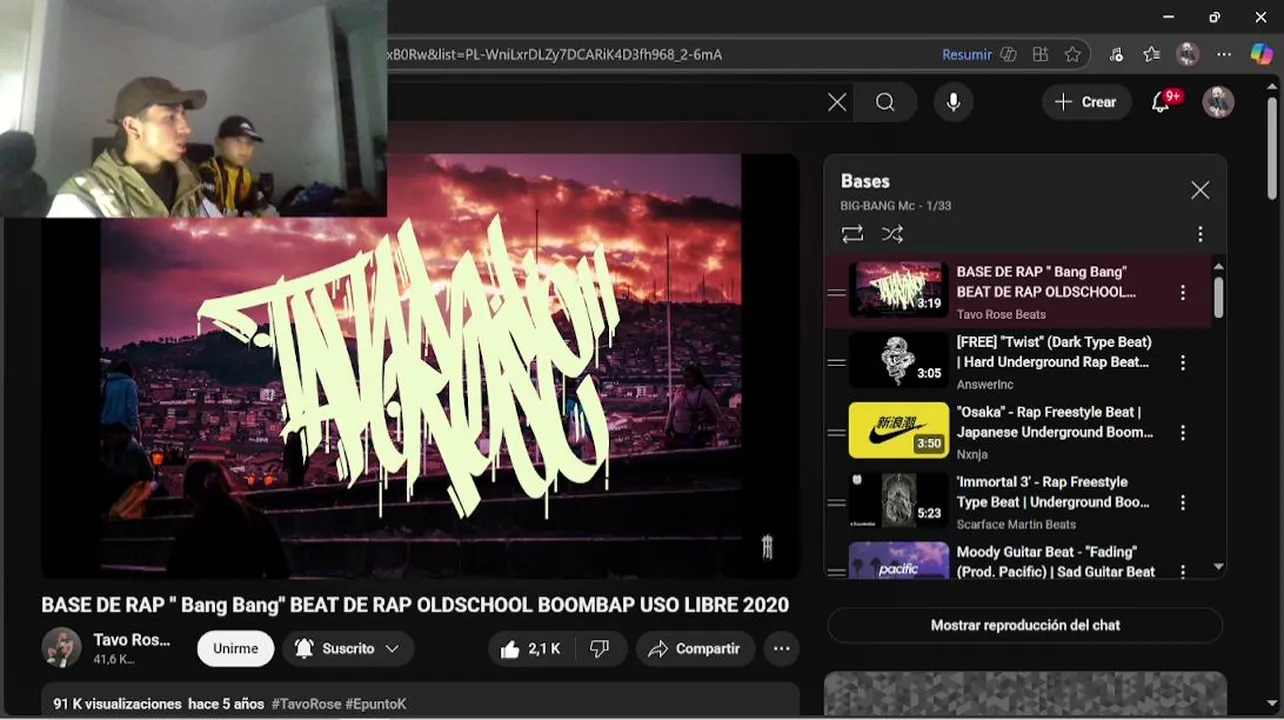Close the Bases playlist panel
The image size is (1284, 720).
1200,190
